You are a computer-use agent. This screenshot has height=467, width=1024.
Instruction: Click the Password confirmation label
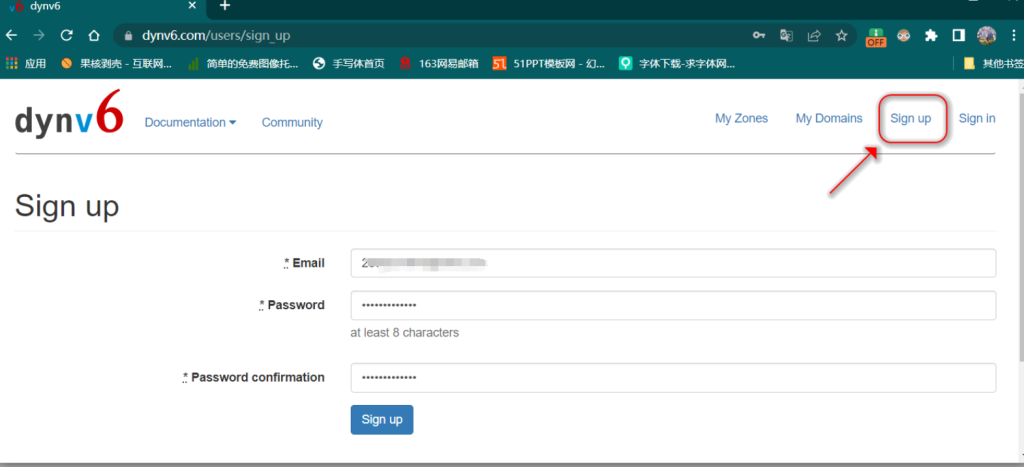pos(253,378)
